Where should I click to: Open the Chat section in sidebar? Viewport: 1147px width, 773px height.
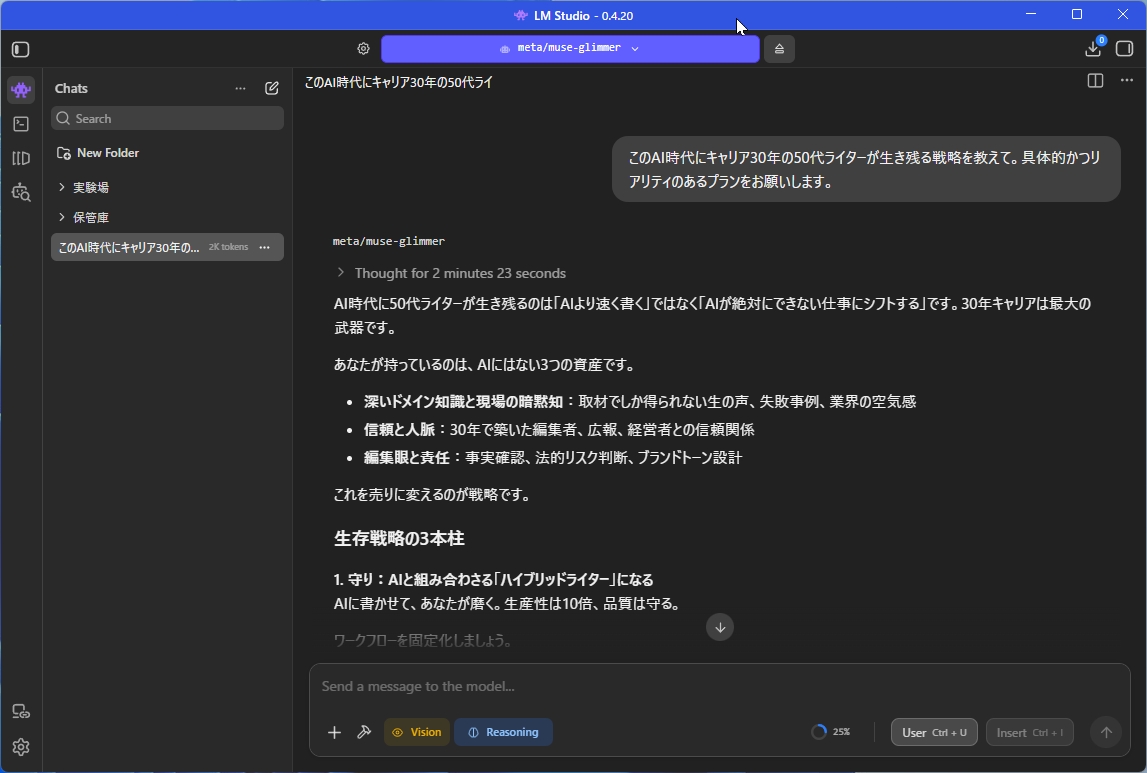[21, 90]
